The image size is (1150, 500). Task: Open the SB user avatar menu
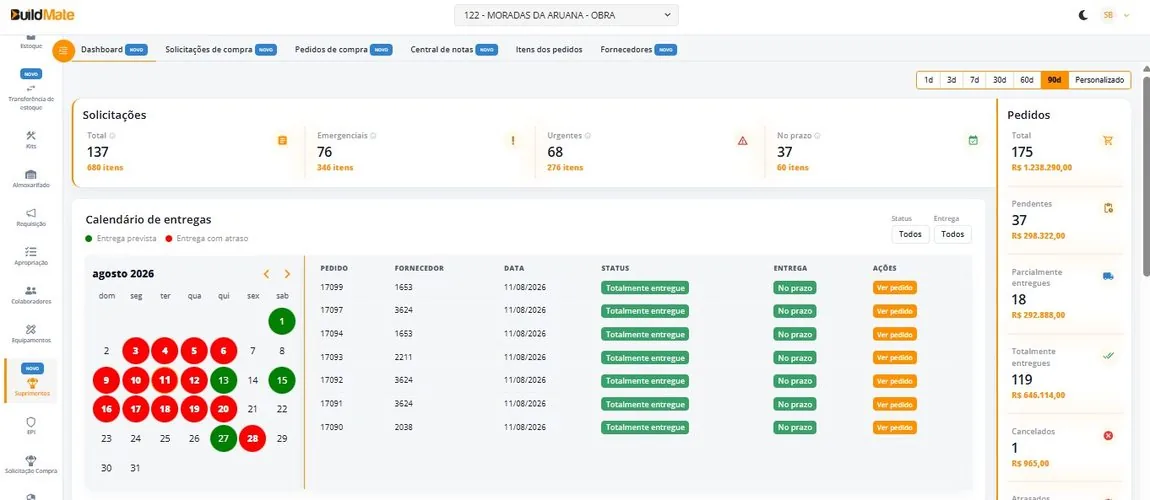coord(1107,15)
